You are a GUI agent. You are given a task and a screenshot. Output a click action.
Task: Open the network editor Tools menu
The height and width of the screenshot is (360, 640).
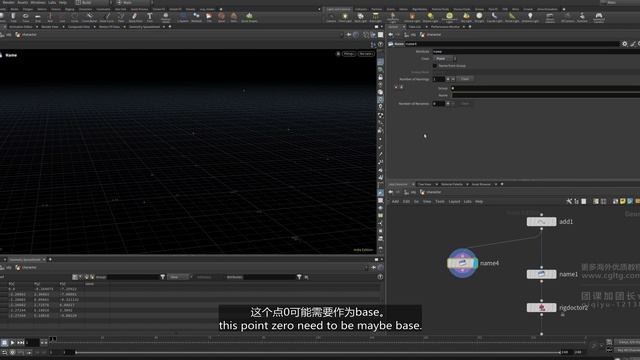pyautogui.click(x=440, y=201)
